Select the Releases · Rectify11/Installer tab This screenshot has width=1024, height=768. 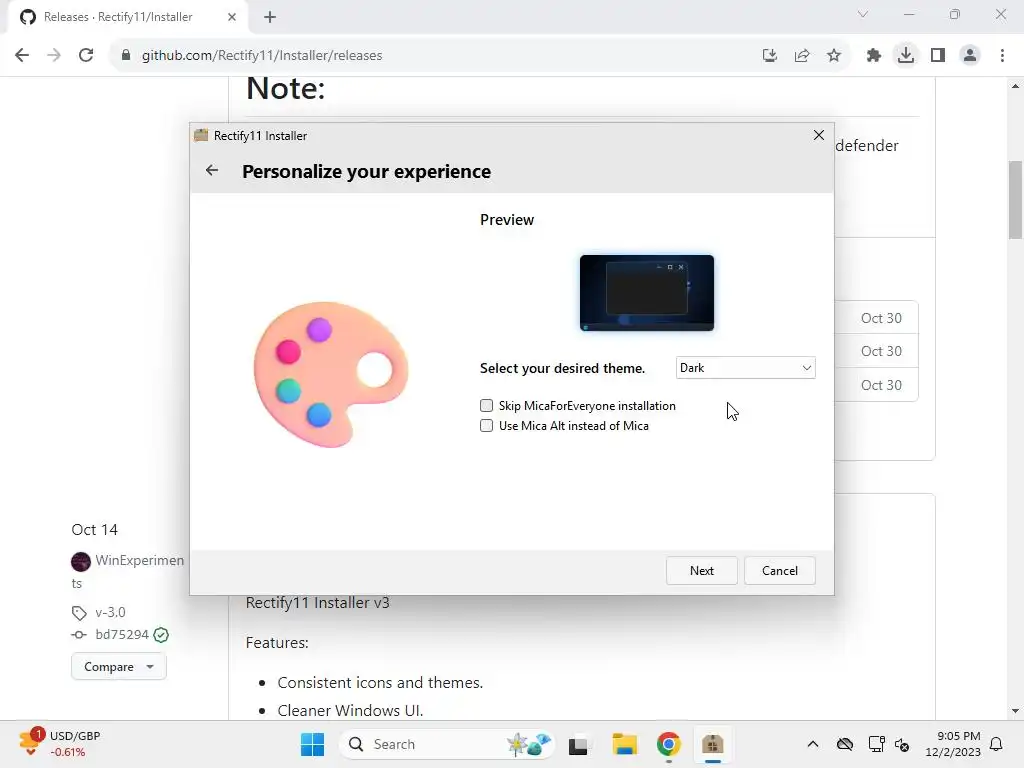[x=118, y=17]
